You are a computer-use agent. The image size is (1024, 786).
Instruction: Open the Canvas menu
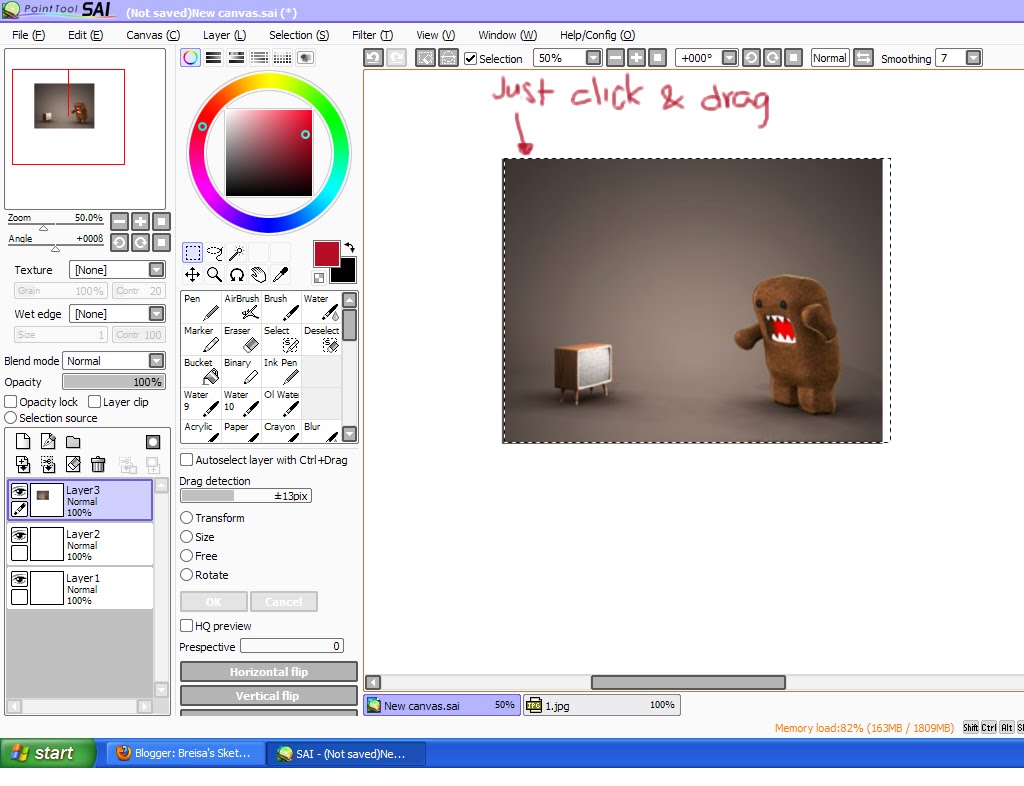(x=153, y=35)
